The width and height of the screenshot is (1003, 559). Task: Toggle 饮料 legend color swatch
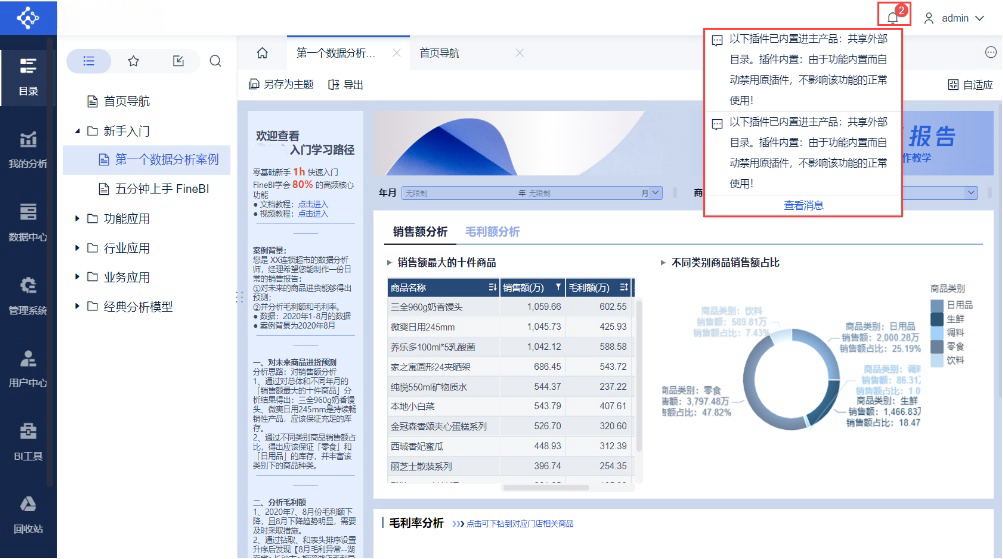[x=936, y=361]
